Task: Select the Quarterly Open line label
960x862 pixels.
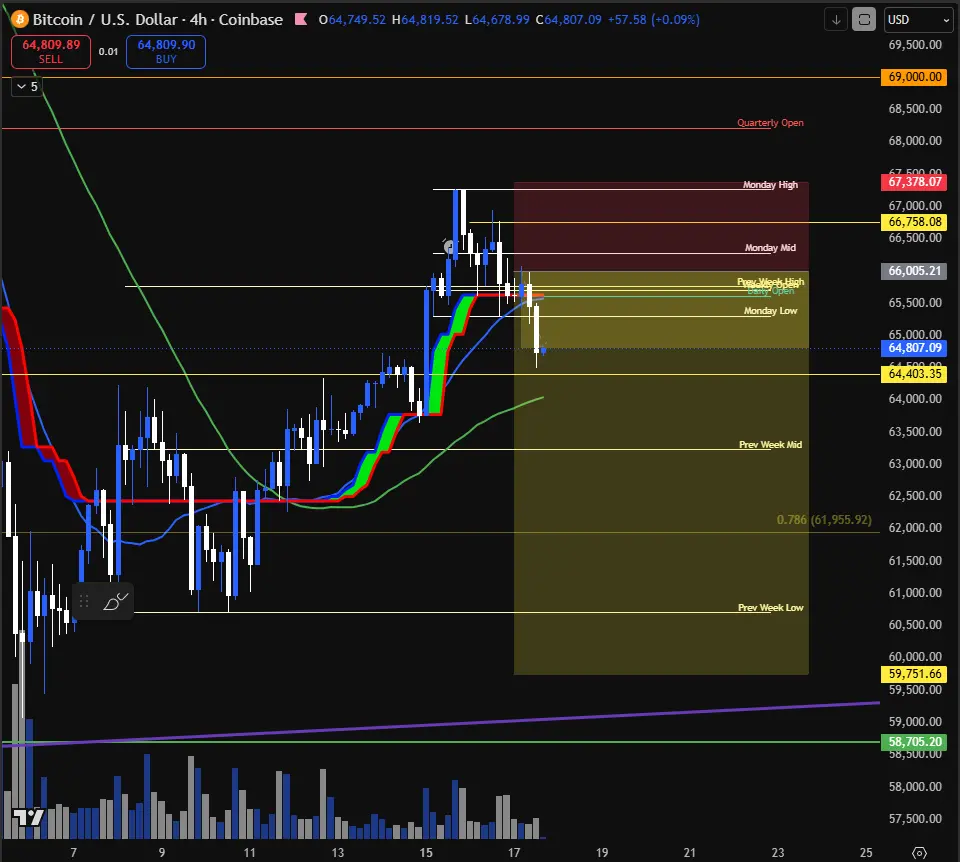Action: coord(770,123)
